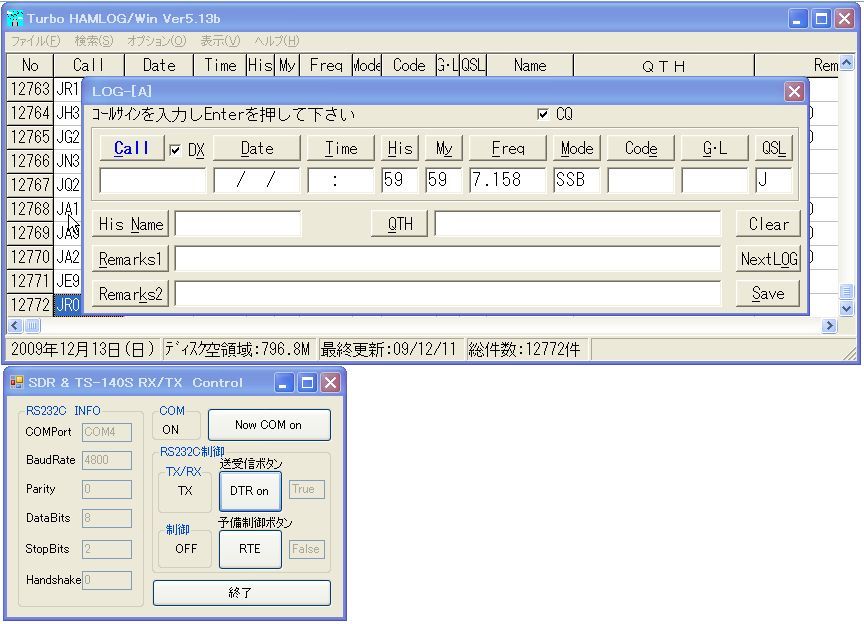Viewport: 864px width, 624px height.
Task: Click the No column header
Action: pyautogui.click(x=30, y=66)
